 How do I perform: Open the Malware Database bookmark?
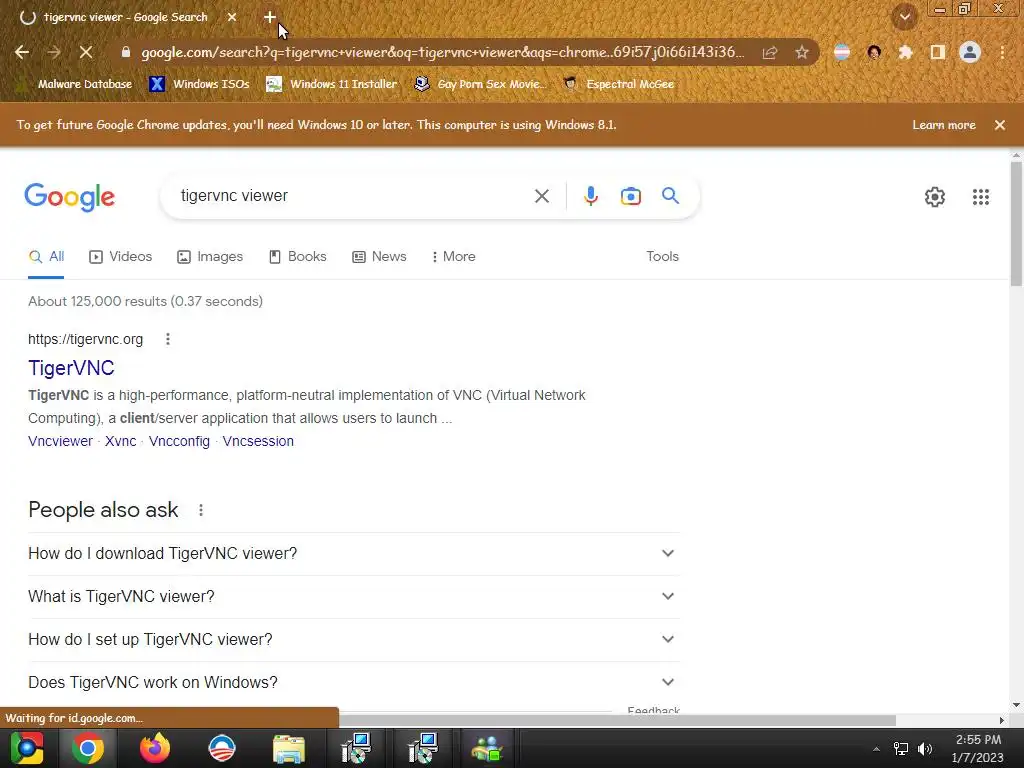(x=74, y=84)
